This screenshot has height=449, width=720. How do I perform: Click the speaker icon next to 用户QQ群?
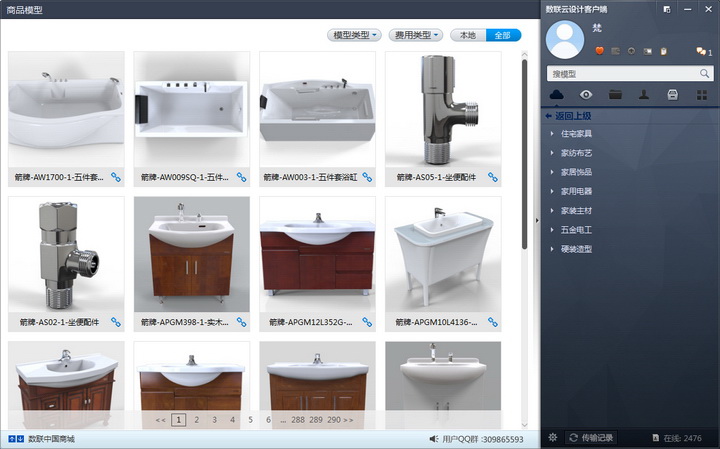point(434,439)
